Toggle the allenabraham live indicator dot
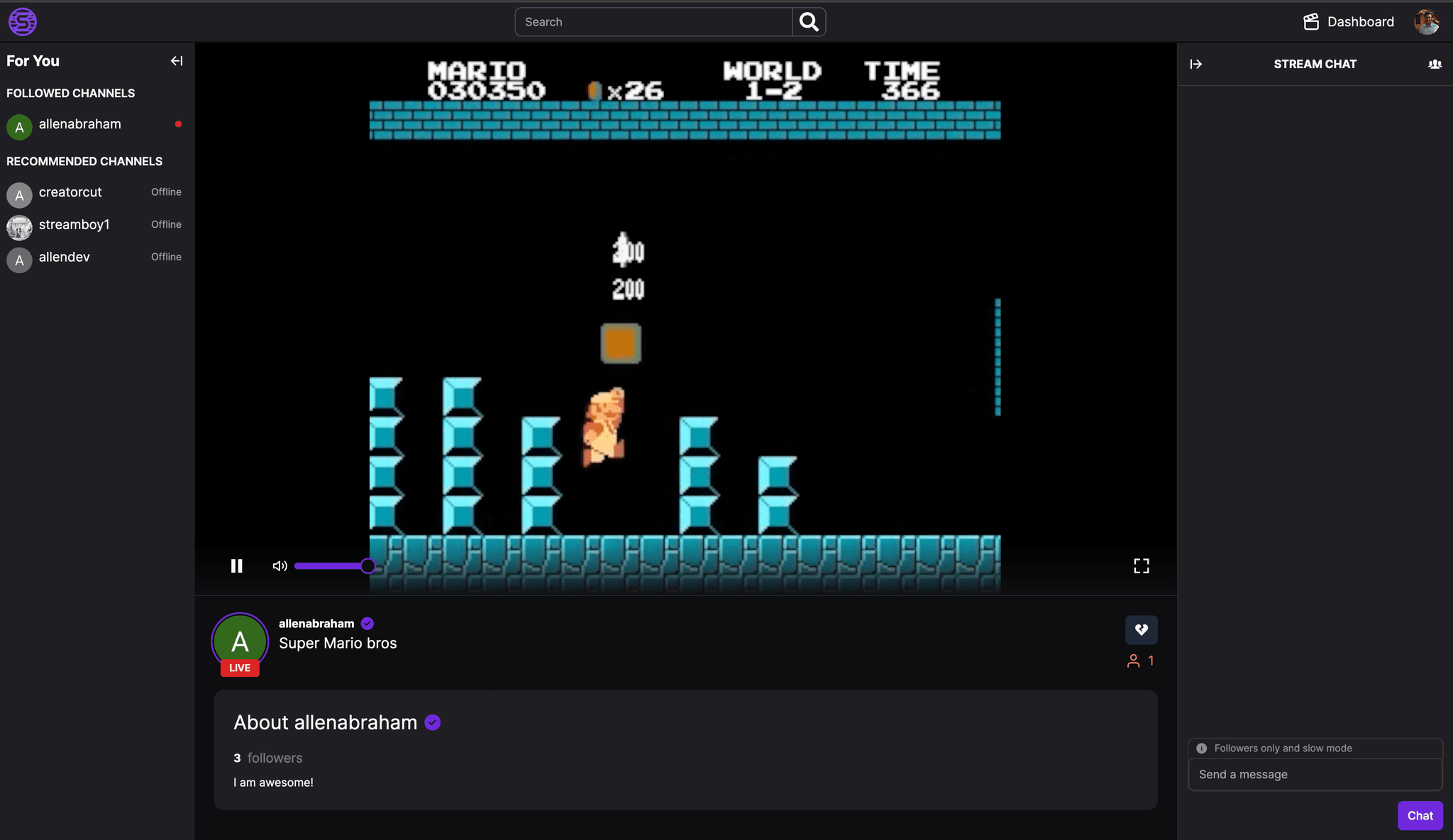Viewport: 1453px width, 840px height. click(179, 123)
